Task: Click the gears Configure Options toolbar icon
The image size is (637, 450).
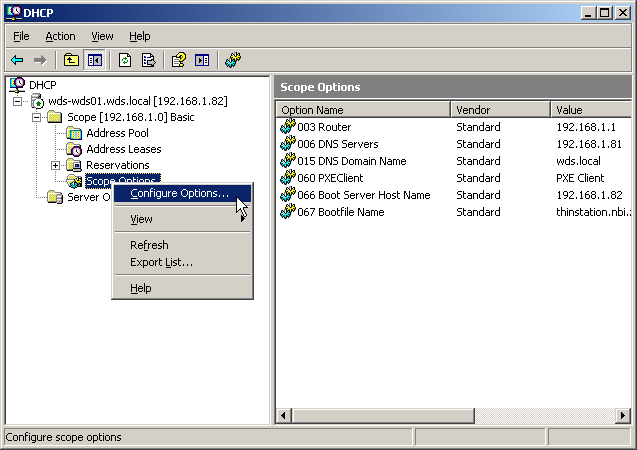Action: (233, 60)
